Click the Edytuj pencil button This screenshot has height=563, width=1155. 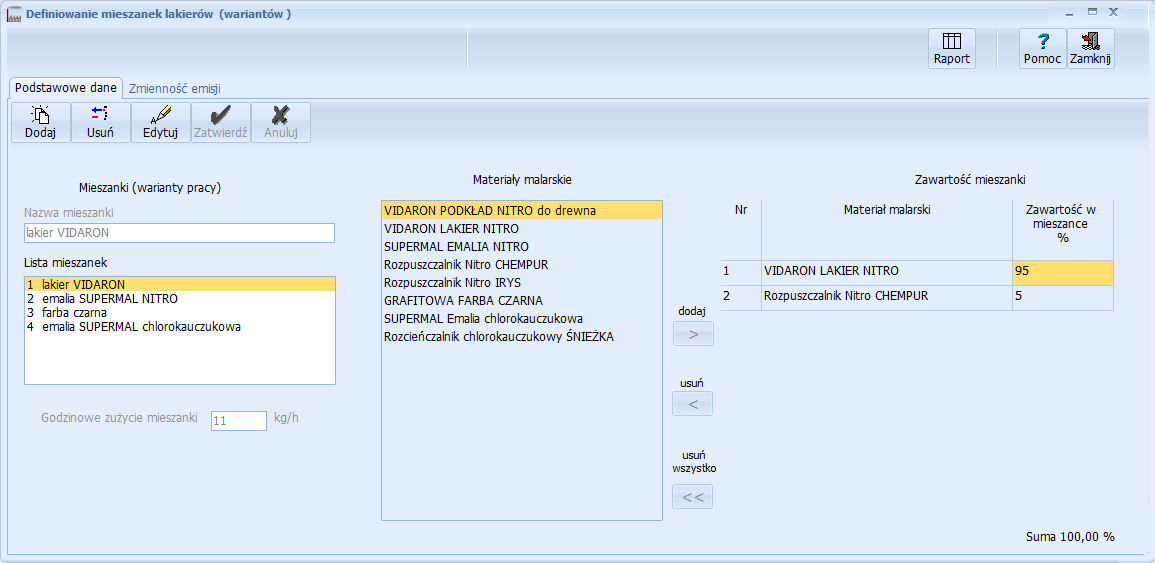161,122
